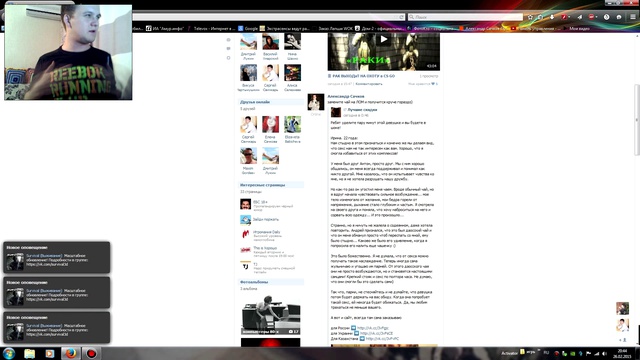
Task: Open the Firefox downloads arrow icon
Action: (x=552, y=17)
